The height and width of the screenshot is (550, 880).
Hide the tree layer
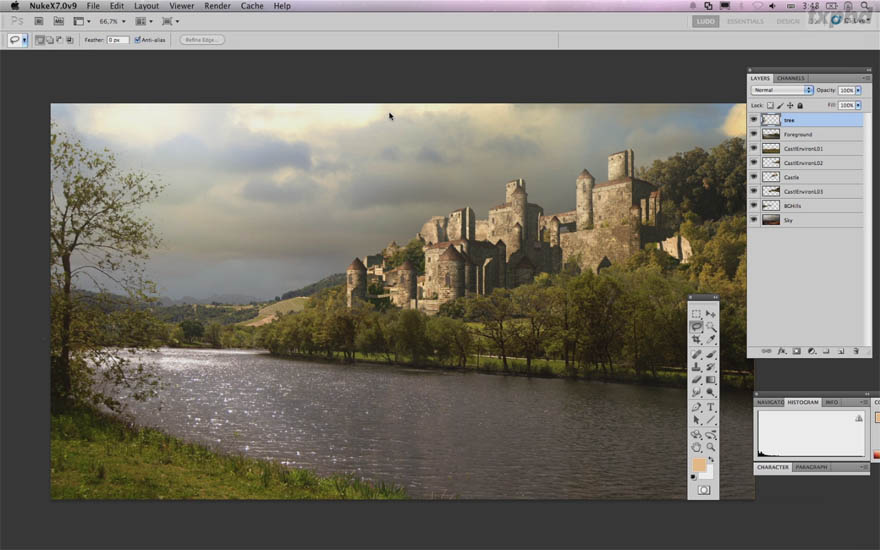tap(754, 120)
